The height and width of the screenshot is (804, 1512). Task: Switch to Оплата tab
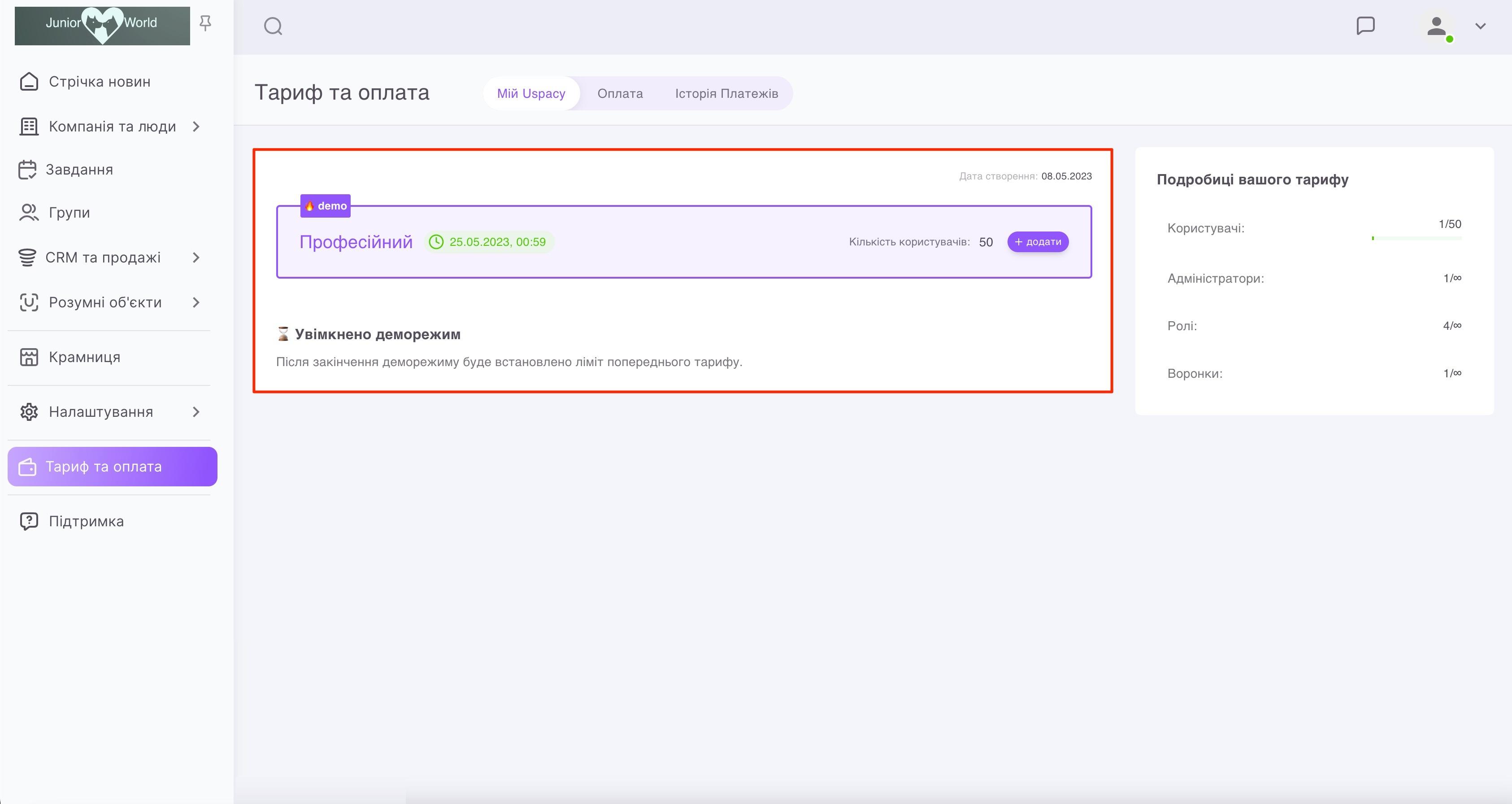coord(620,93)
